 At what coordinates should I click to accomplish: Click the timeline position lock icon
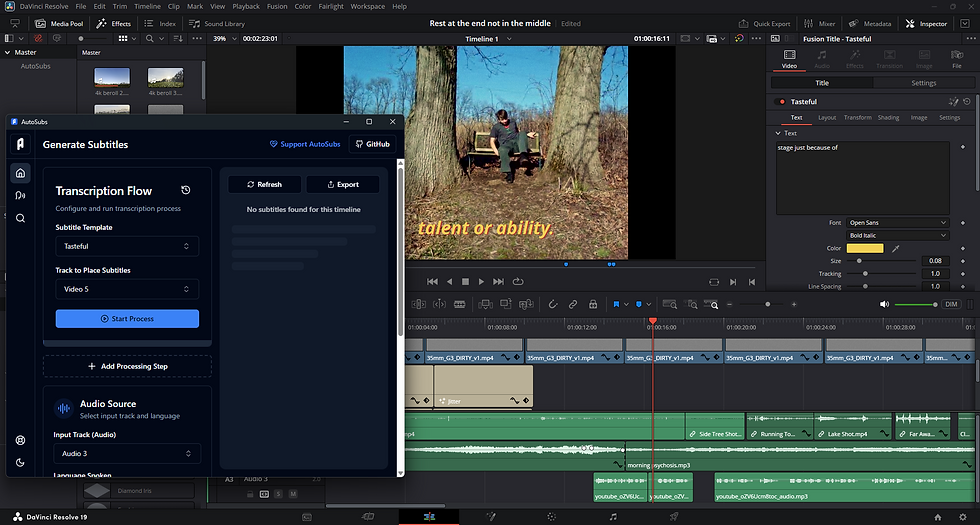(x=593, y=304)
